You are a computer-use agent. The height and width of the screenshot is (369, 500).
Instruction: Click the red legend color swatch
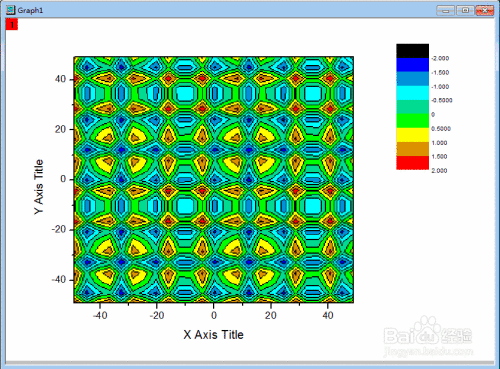[x=412, y=163]
